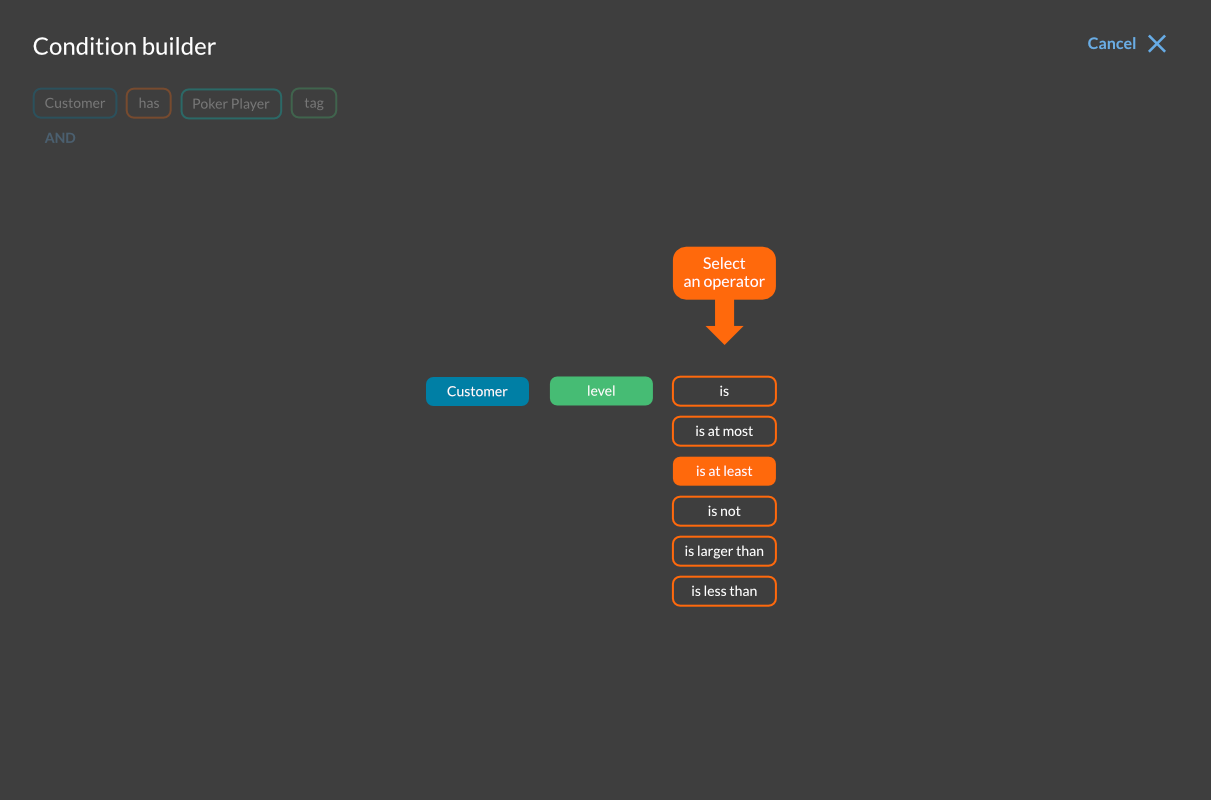Click the blue Customer chip
The width and height of the screenshot is (1211, 800).
pos(477,391)
